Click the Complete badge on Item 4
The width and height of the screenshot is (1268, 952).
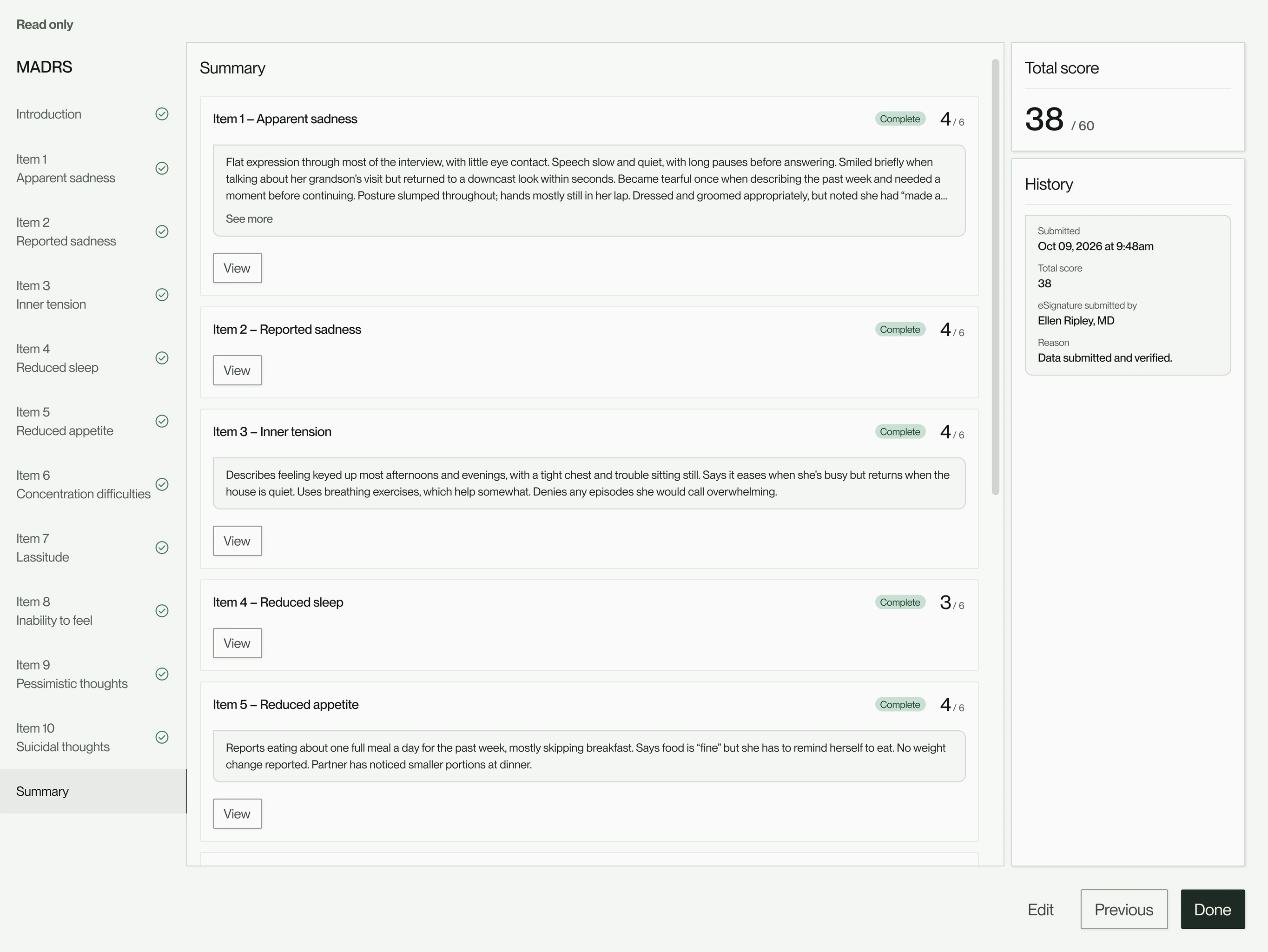pyautogui.click(x=900, y=602)
